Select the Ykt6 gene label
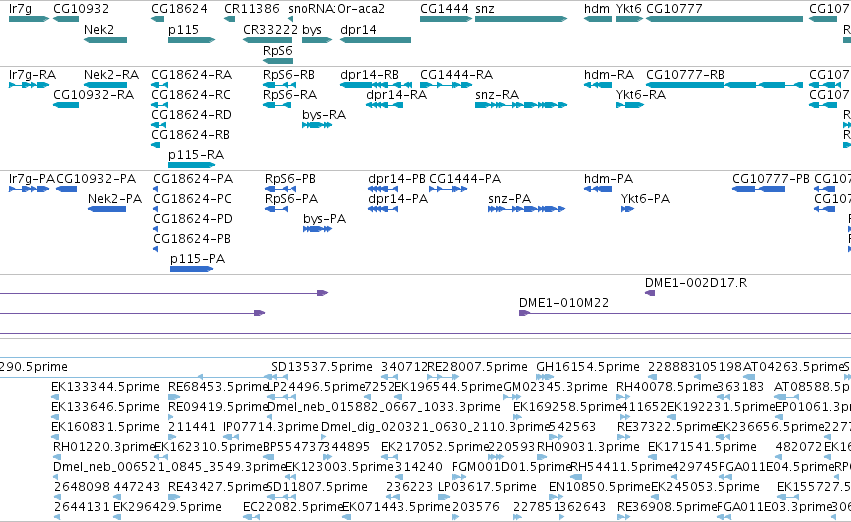This screenshot has width=851, height=522. 628,9
